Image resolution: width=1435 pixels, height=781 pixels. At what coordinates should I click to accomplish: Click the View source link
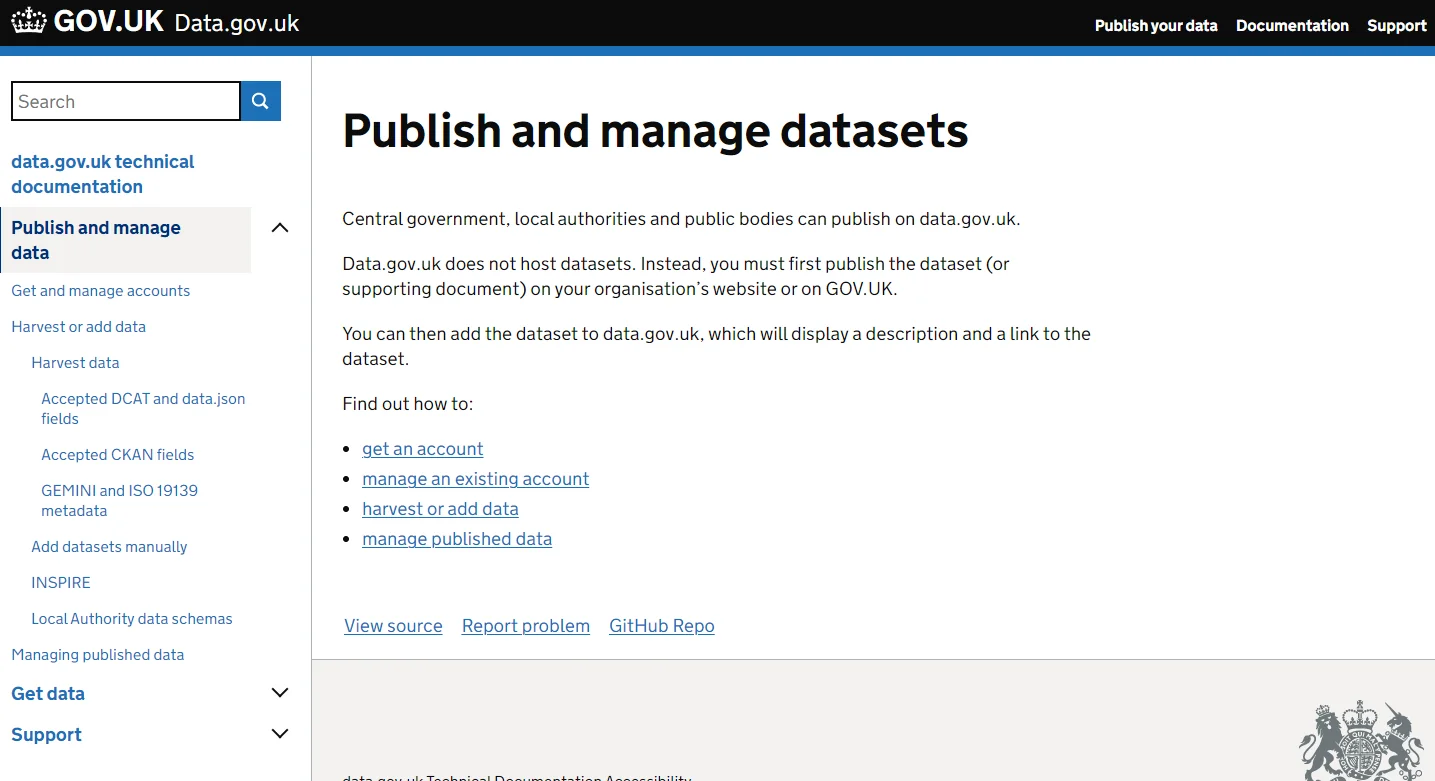[393, 626]
